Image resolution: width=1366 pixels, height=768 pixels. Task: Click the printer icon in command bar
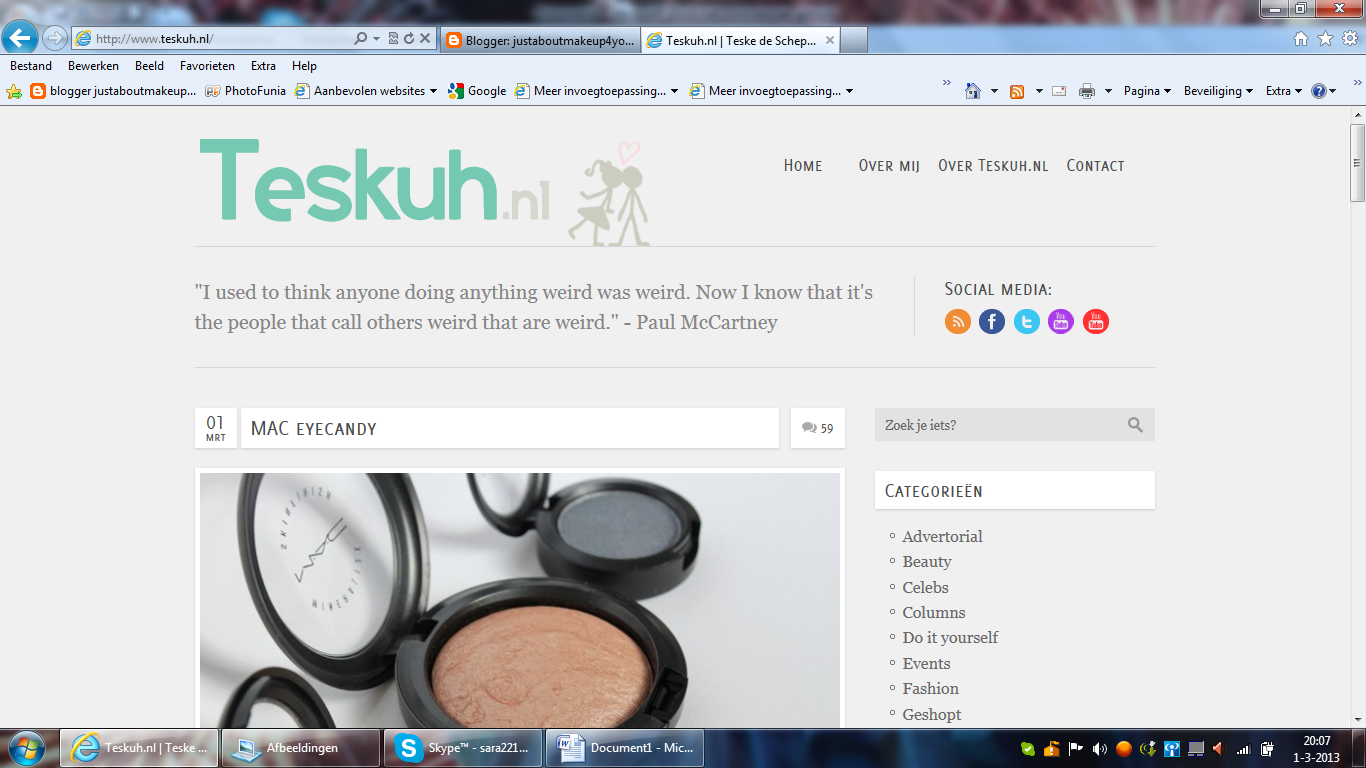point(1087,91)
